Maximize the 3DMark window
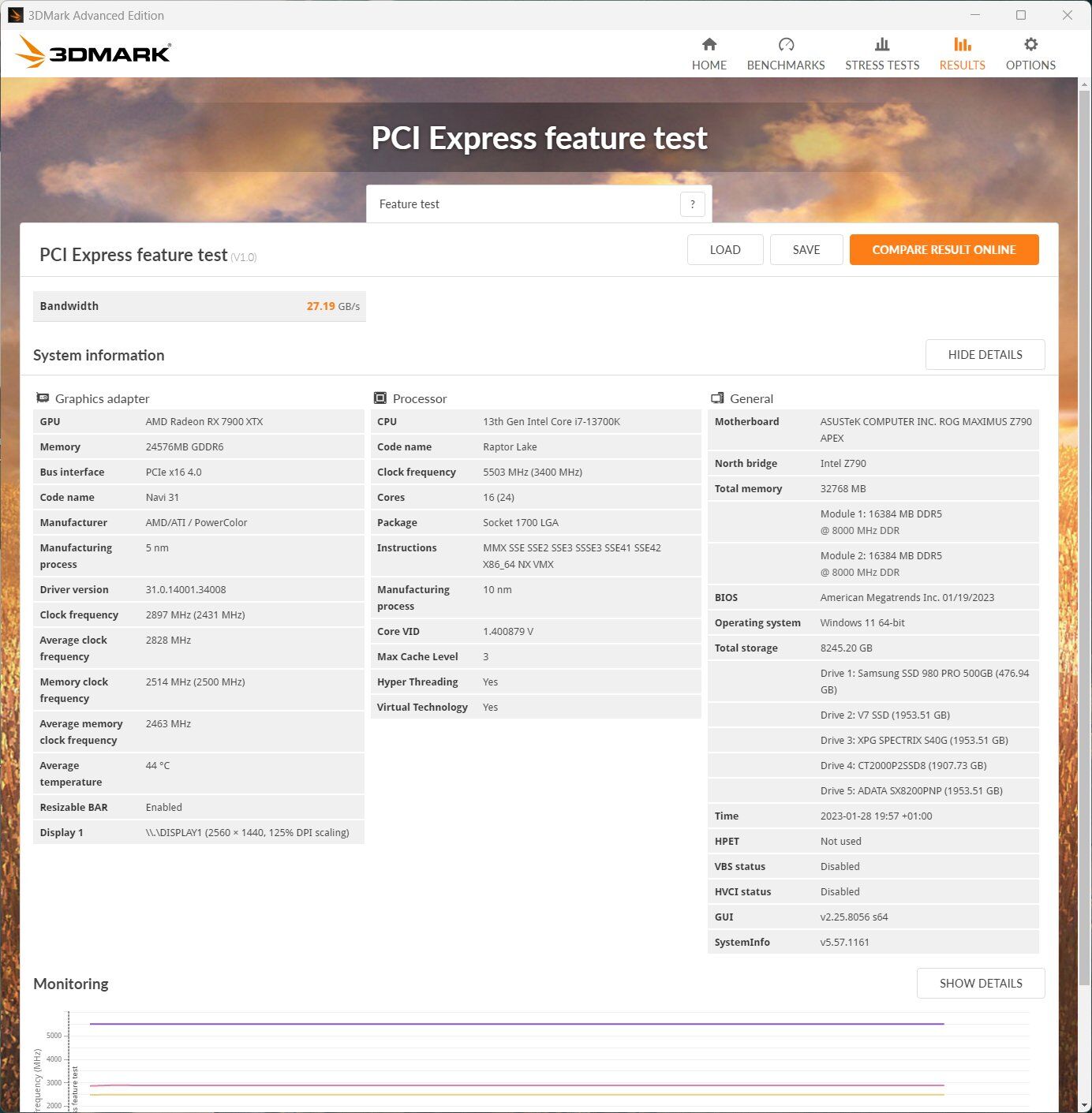 pyautogui.click(x=1021, y=15)
